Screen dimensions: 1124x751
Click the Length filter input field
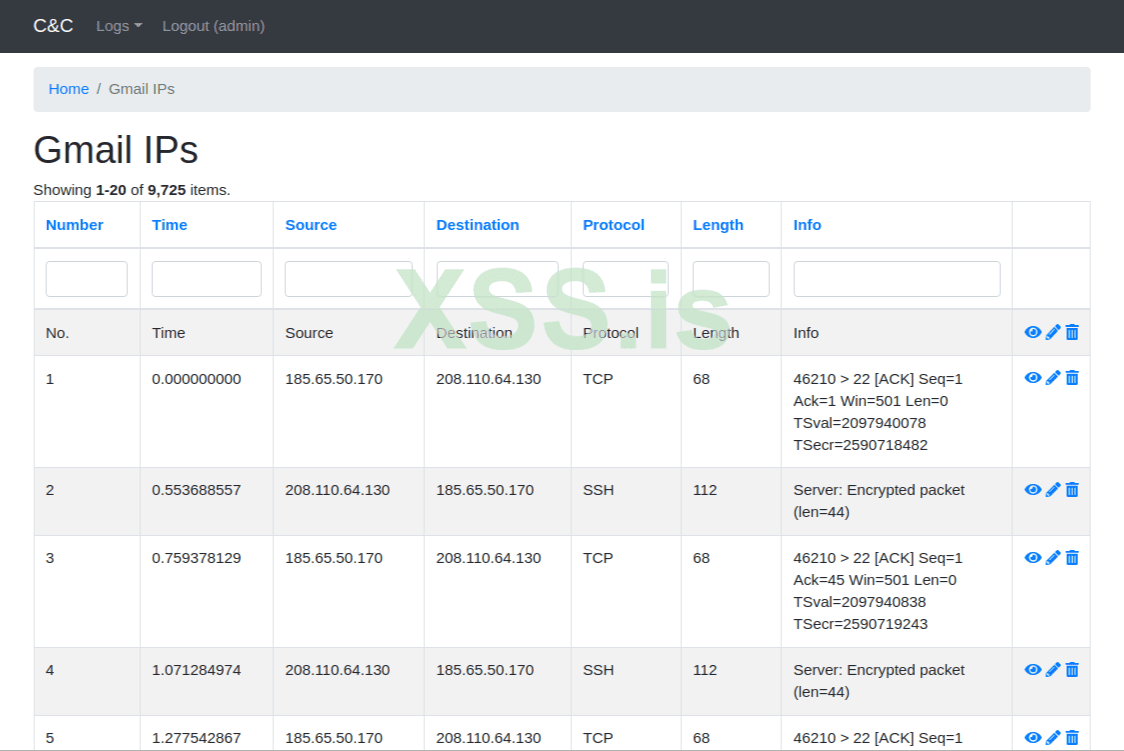click(x=730, y=279)
